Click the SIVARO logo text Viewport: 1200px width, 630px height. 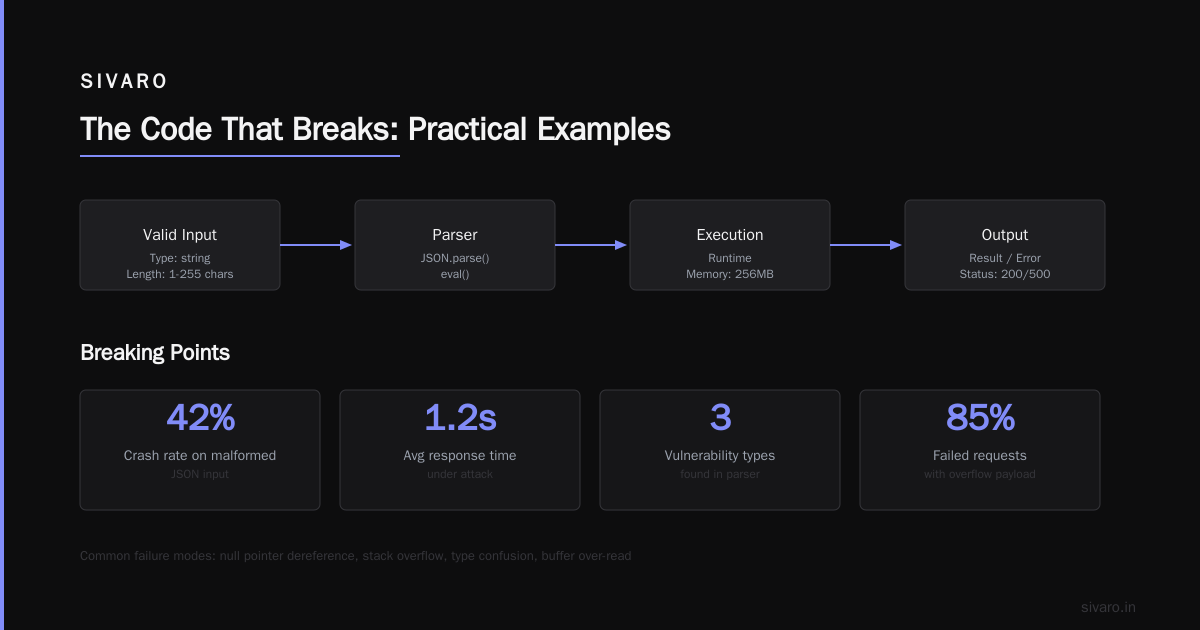pyautogui.click(x=124, y=82)
